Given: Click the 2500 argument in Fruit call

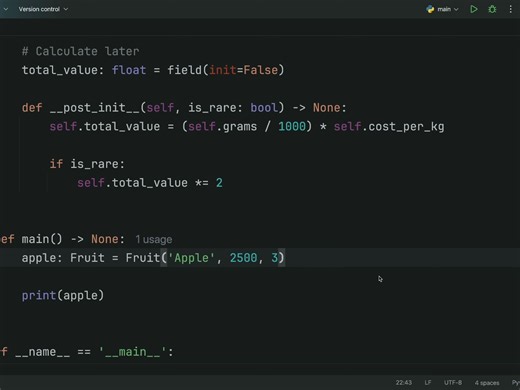Looking at the screenshot, I should tap(243, 258).
